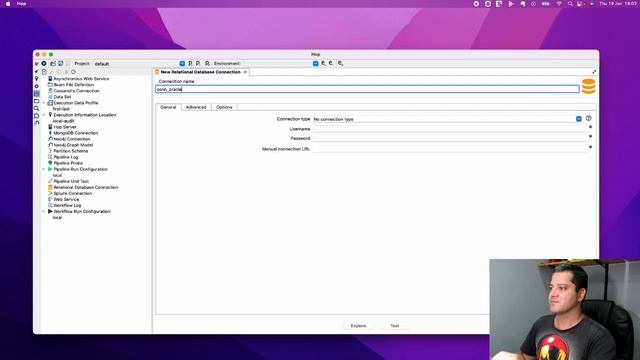The image size is (640, 360).
Task: Click the Hop Server tree icon
Action: click(x=50, y=127)
